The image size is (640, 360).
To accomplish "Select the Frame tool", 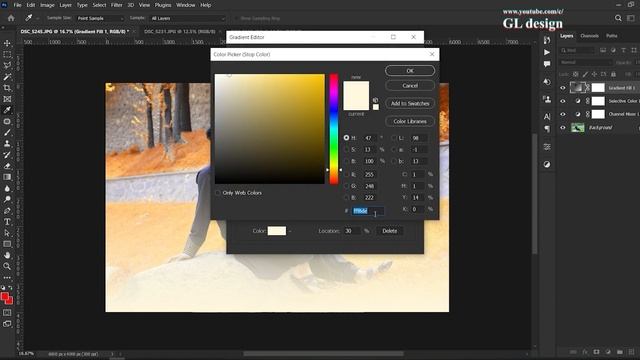I will click(x=7, y=99).
